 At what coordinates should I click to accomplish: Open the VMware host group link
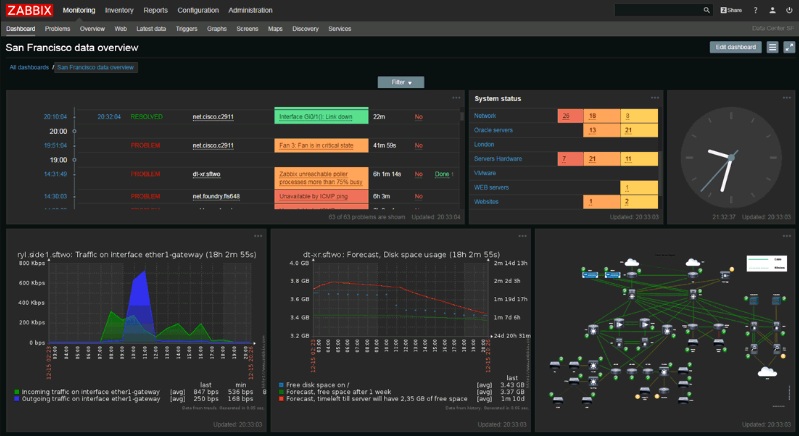pyautogui.click(x=485, y=173)
